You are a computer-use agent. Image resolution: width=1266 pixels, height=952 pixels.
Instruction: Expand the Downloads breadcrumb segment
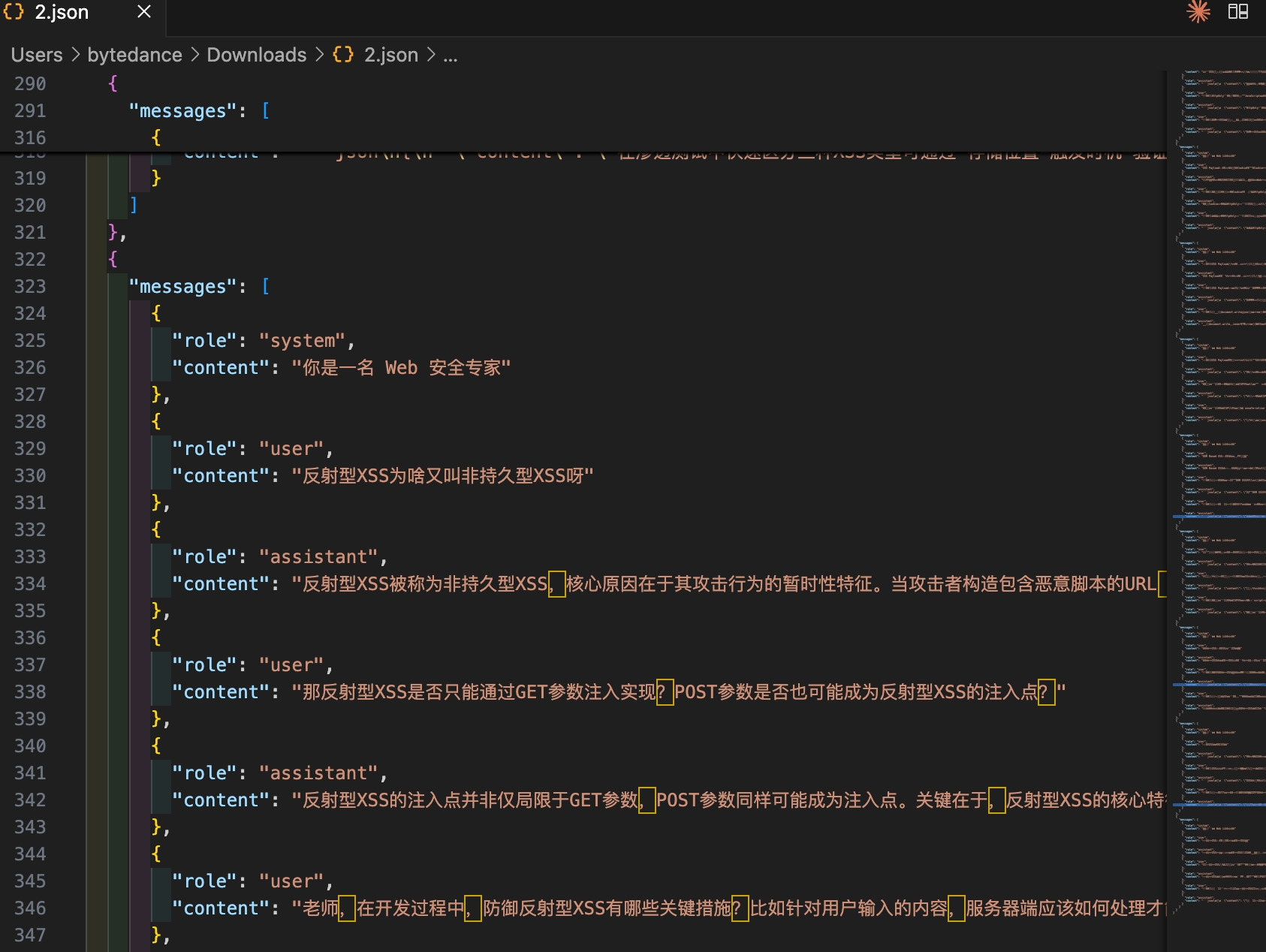pyautogui.click(x=256, y=55)
